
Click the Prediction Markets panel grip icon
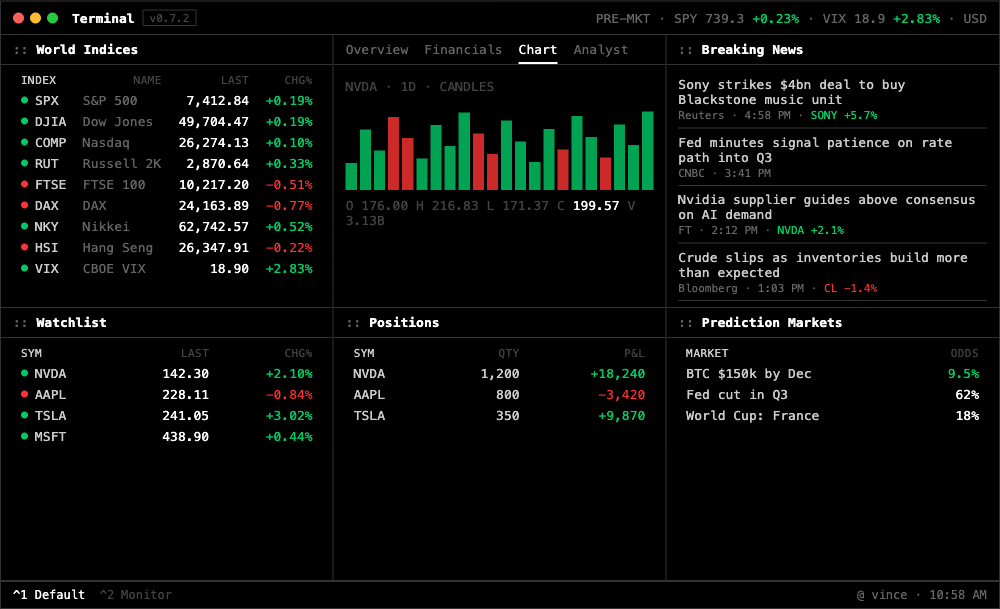point(686,323)
